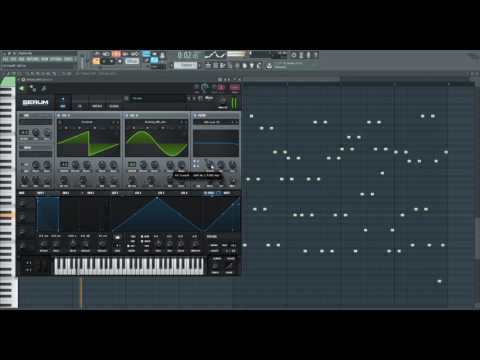This screenshot has width=480, height=360.
Task: Click the Stop button in FL Studio transport
Action: pos(112,61)
